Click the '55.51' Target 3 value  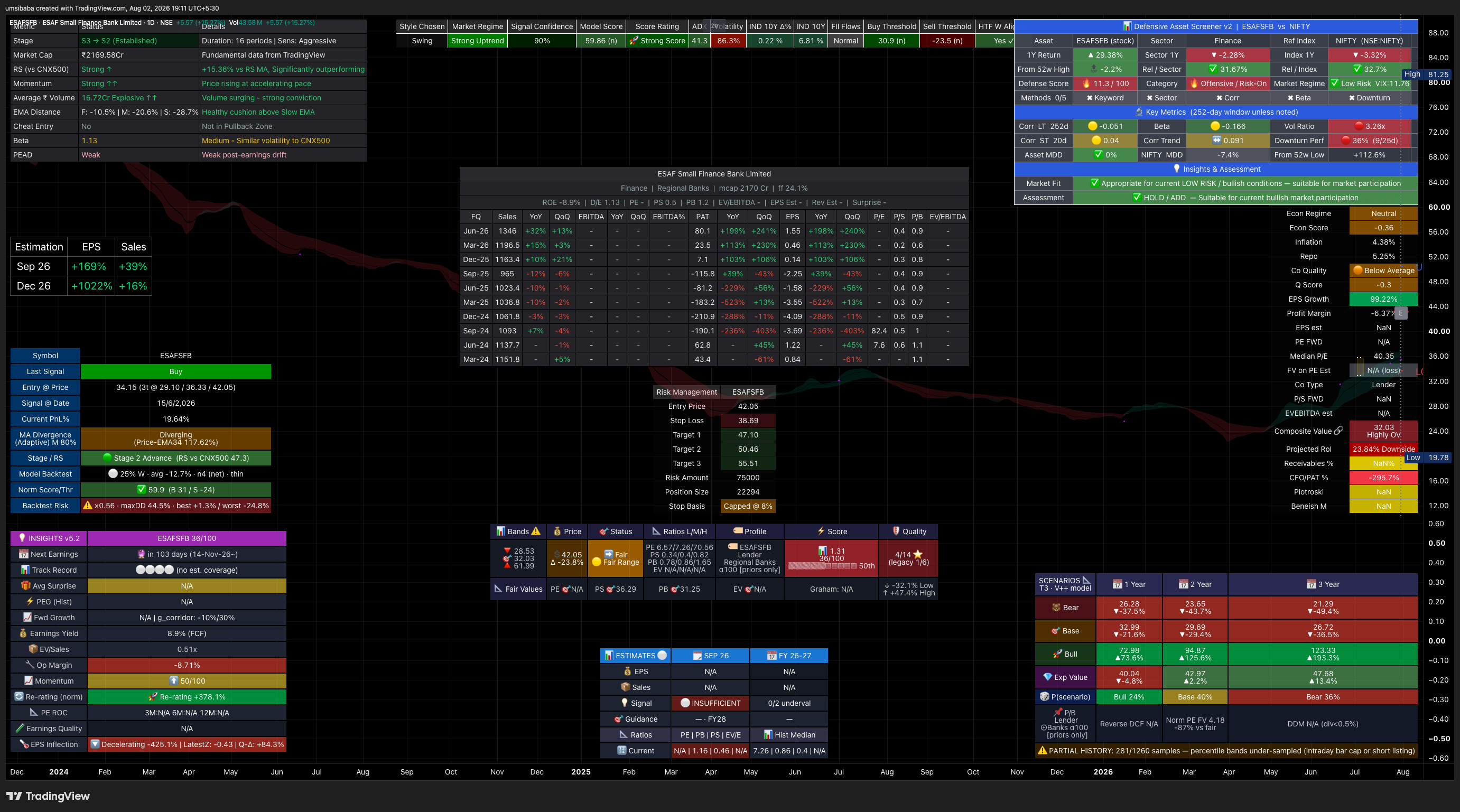[x=748, y=463]
